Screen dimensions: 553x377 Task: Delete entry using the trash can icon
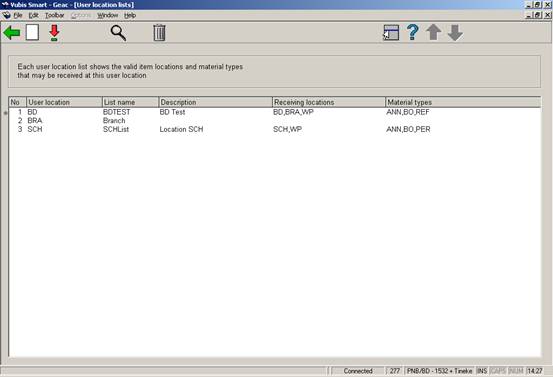159,33
